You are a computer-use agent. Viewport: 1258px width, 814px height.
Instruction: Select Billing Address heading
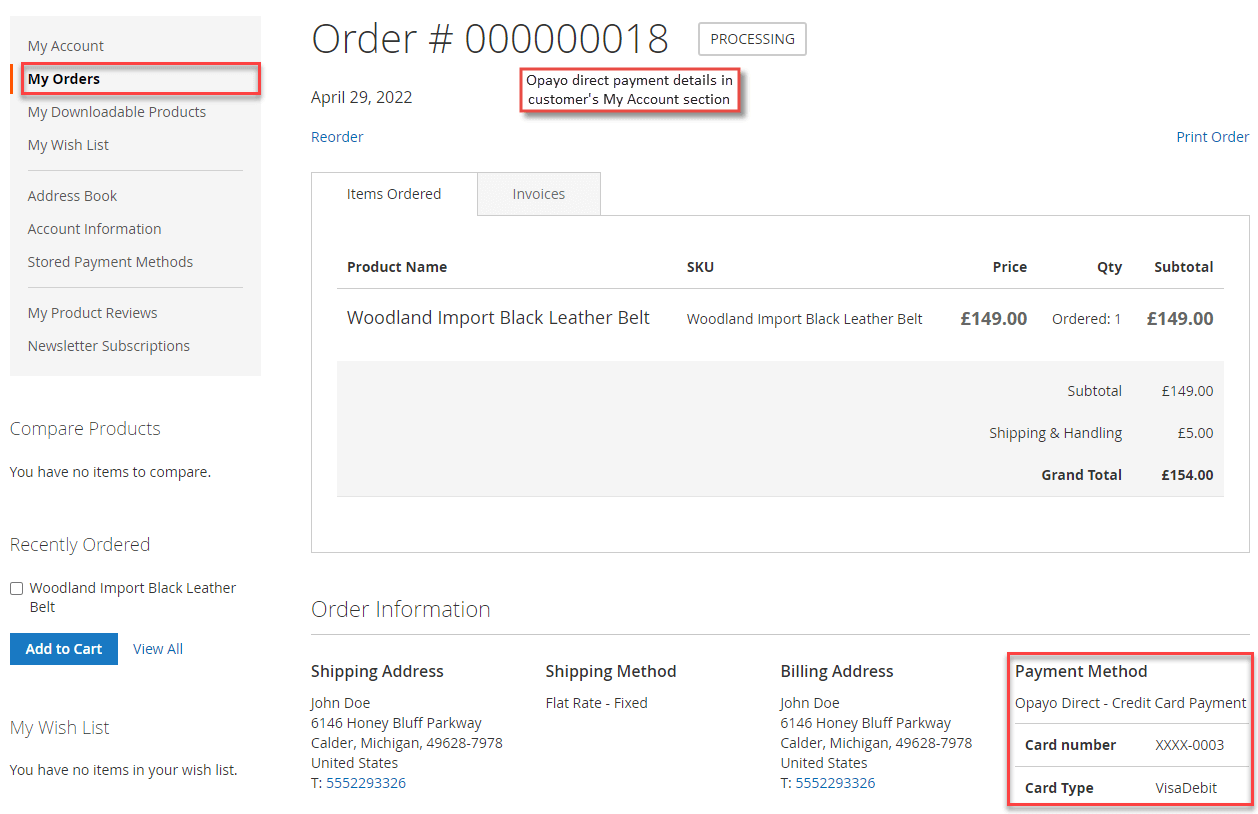[837, 671]
